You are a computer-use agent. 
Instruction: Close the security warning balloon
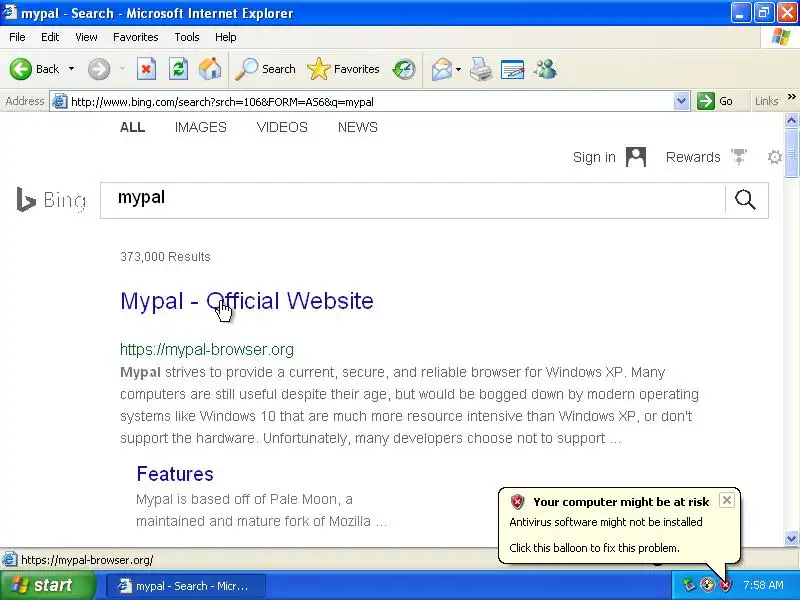click(727, 500)
